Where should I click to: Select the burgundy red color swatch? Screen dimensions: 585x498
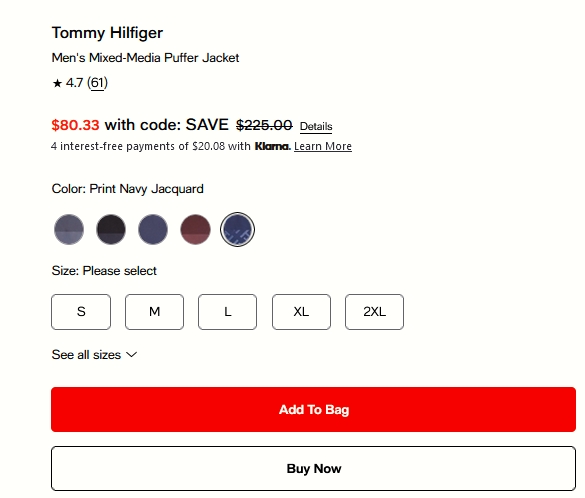[x=195, y=229]
